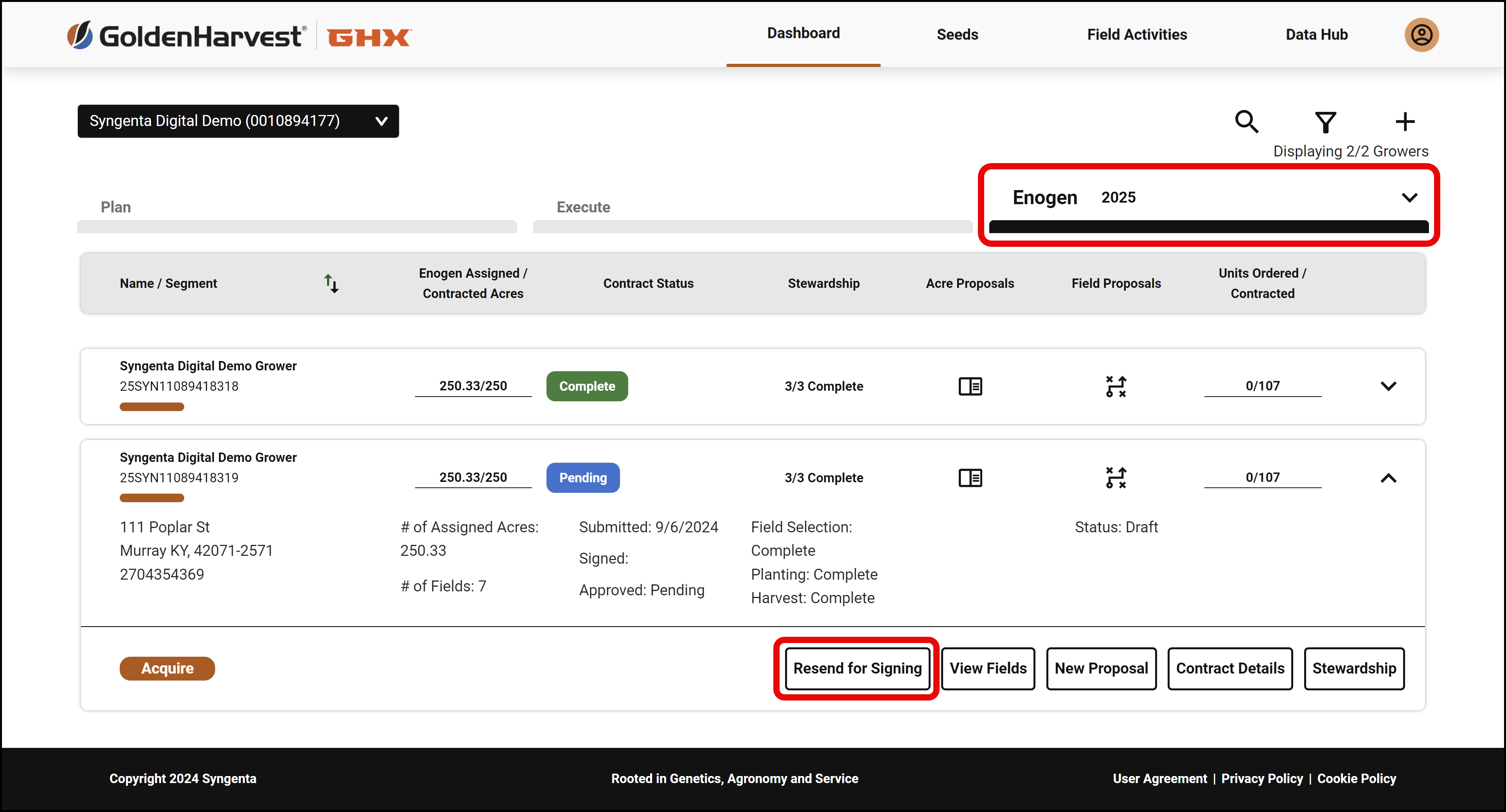Click Enogen Assigned / Contracted Acres header

(473, 284)
